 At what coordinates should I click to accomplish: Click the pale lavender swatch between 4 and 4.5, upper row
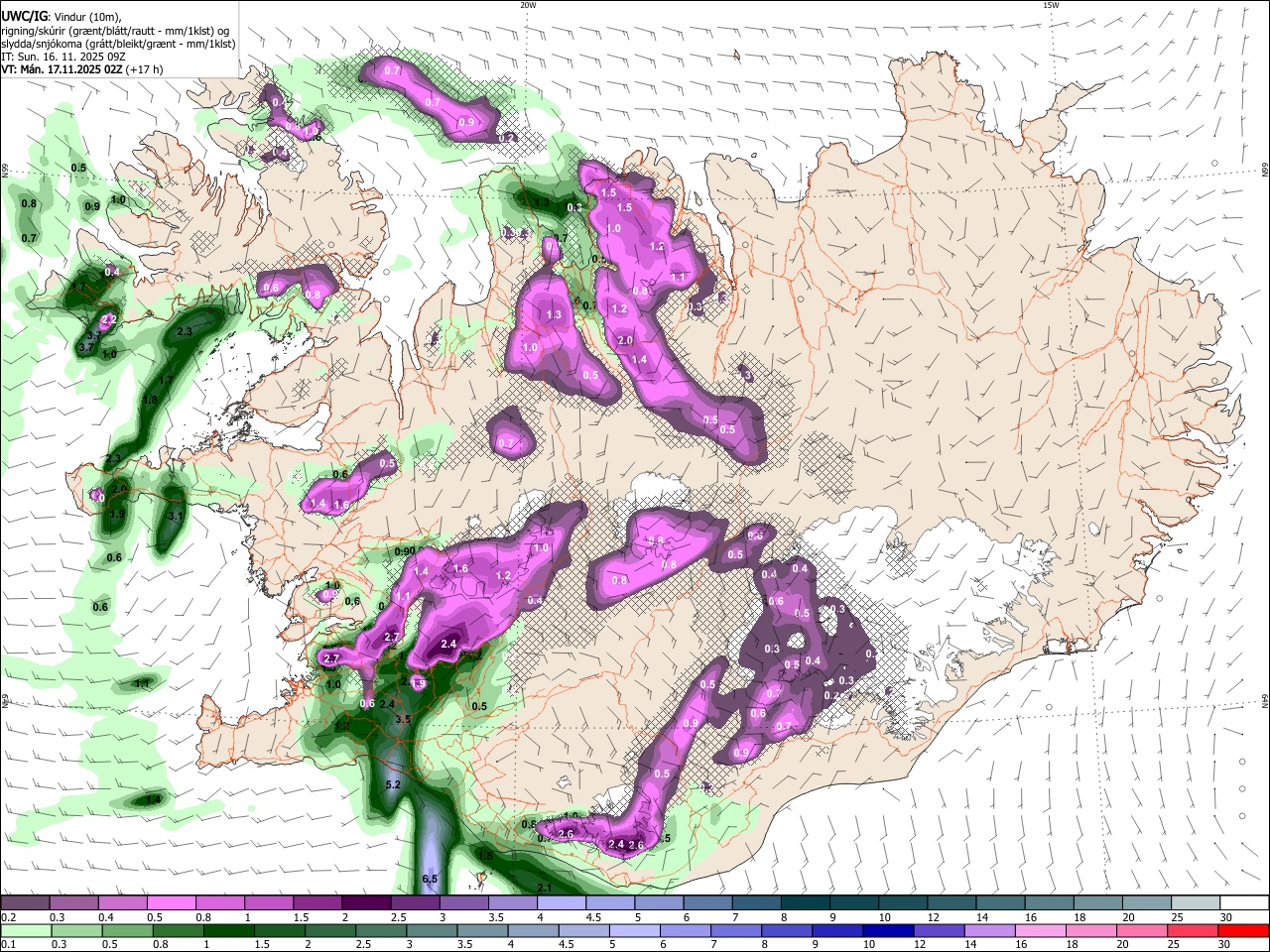click(561, 902)
